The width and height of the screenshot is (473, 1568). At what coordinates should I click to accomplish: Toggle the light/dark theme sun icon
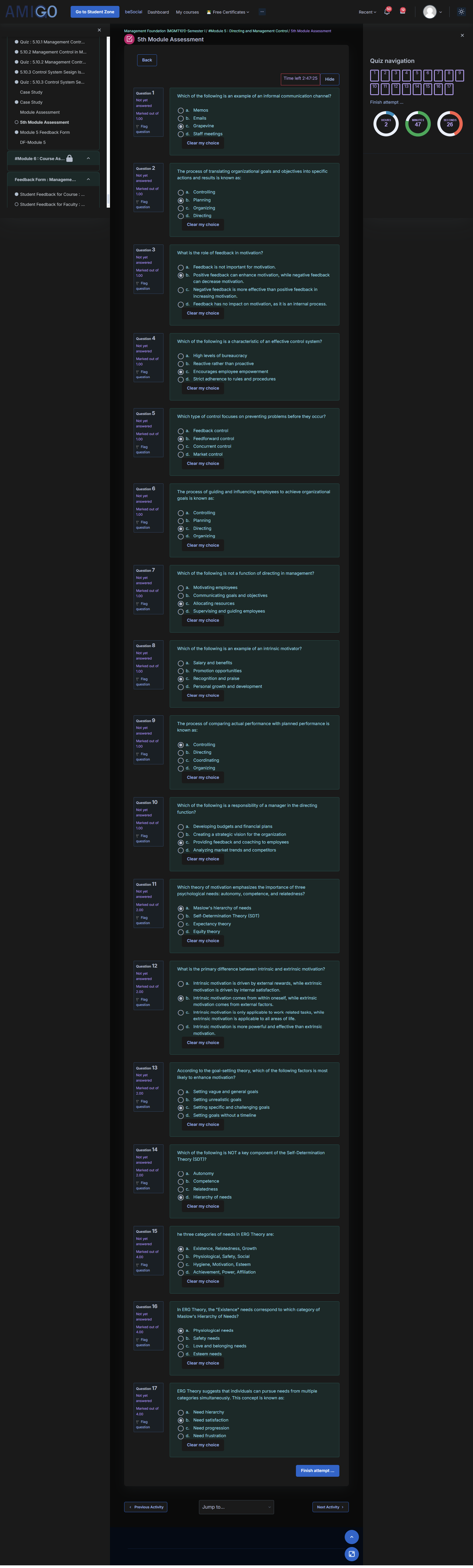pos(461,12)
